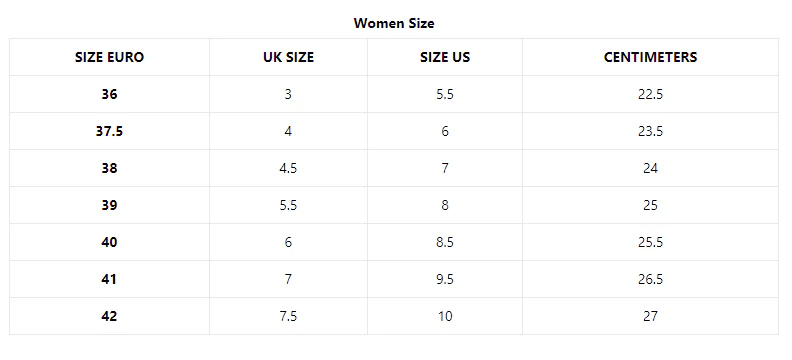Select the SIZE EURO column header
This screenshot has width=792, height=360.
110,57
